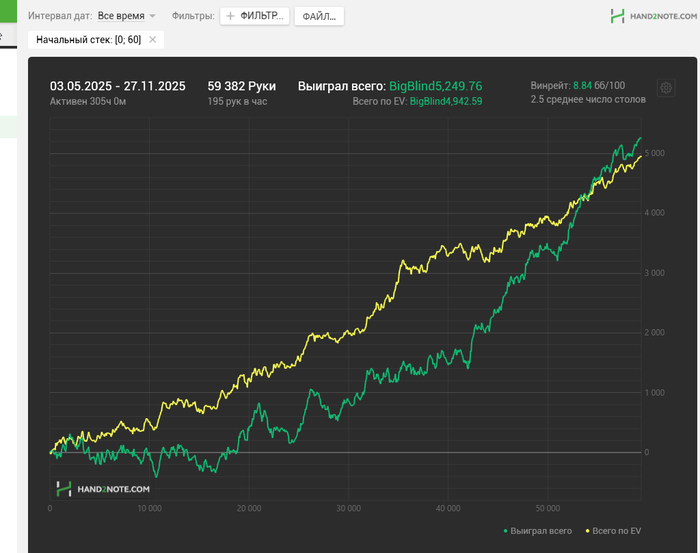700x553 pixels.
Task: Click the yellow Всего по EV legend dot
Action: point(588,531)
